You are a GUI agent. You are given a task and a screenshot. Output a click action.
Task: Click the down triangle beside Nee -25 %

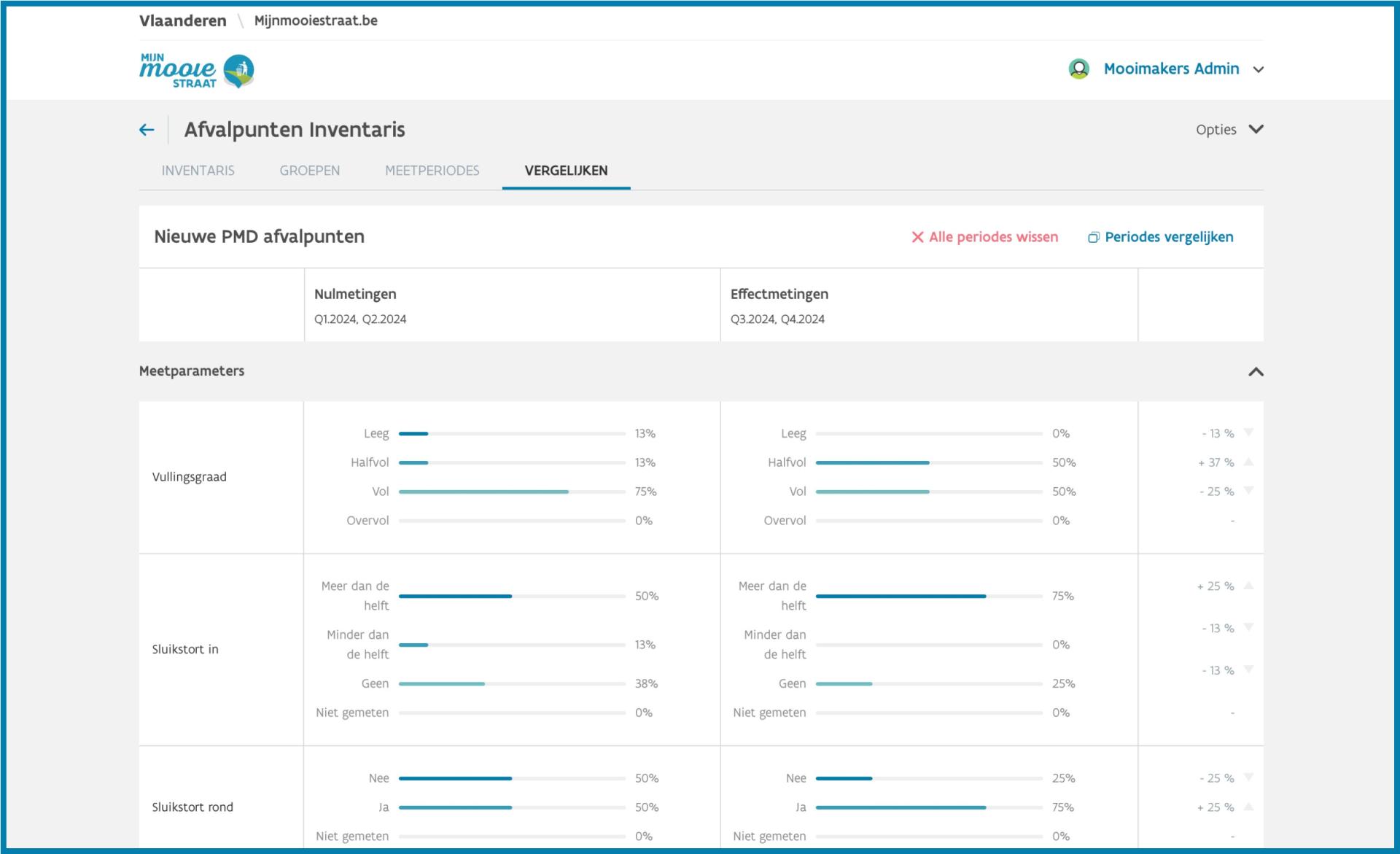tap(1248, 777)
